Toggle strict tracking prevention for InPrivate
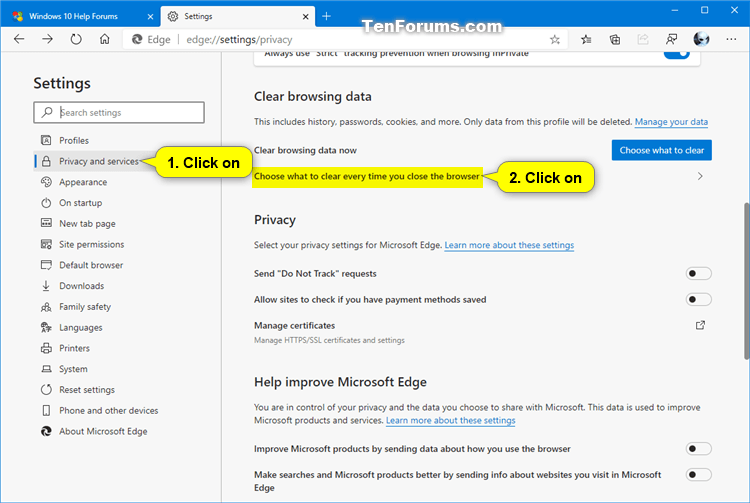This screenshot has height=503, width=750. click(x=677, y=54)
